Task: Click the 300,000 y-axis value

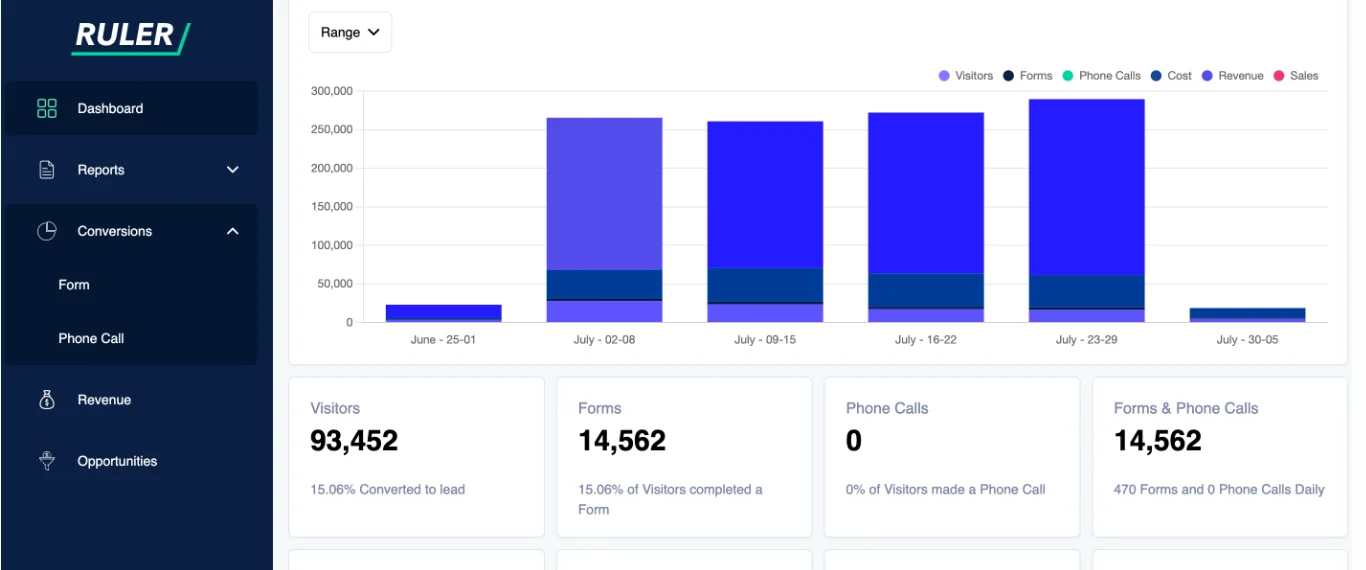Action: (x=331, y=91)
